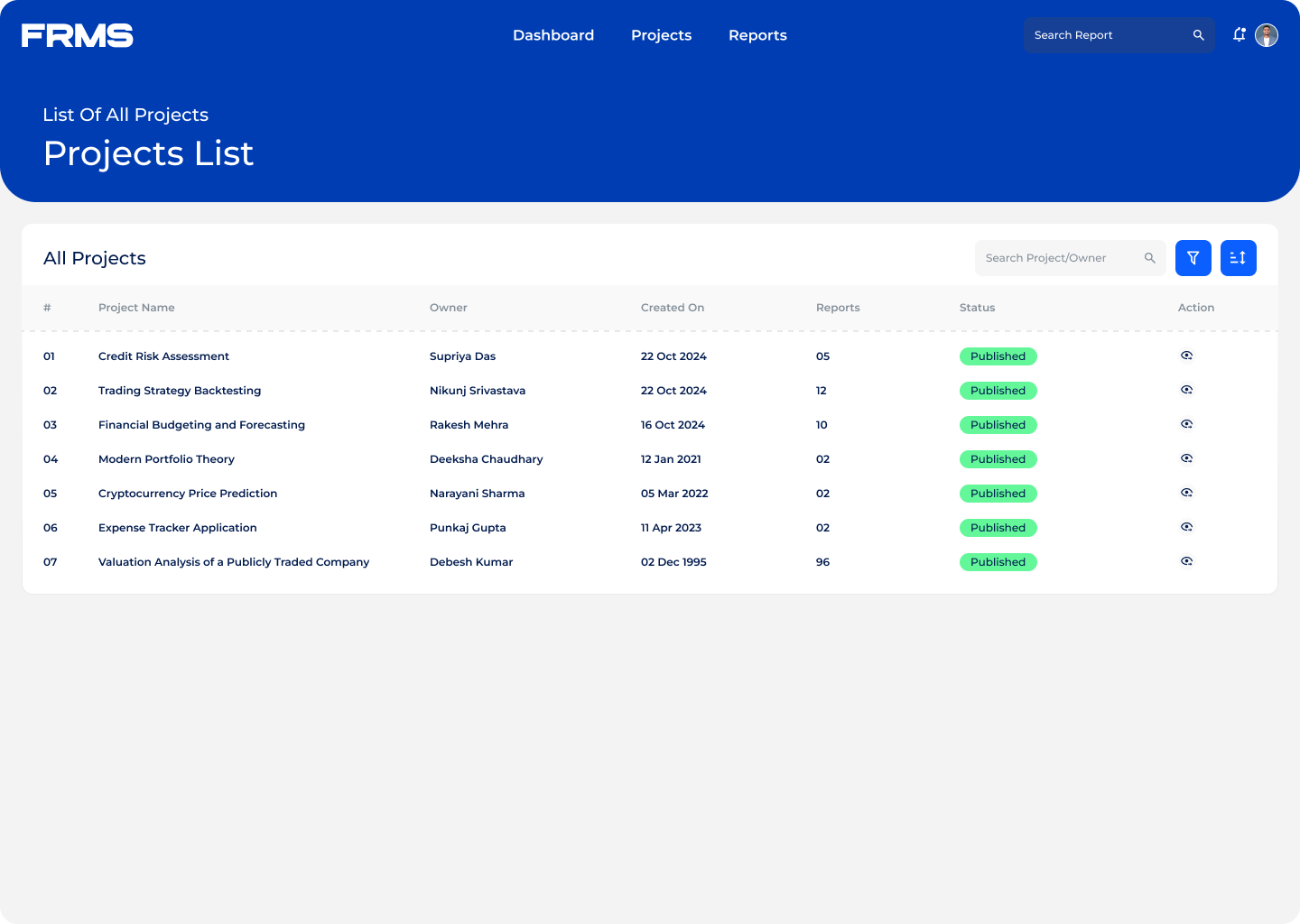Click the filter projects button
This screenshot has height=924, width=1300.
[1193, 258]
